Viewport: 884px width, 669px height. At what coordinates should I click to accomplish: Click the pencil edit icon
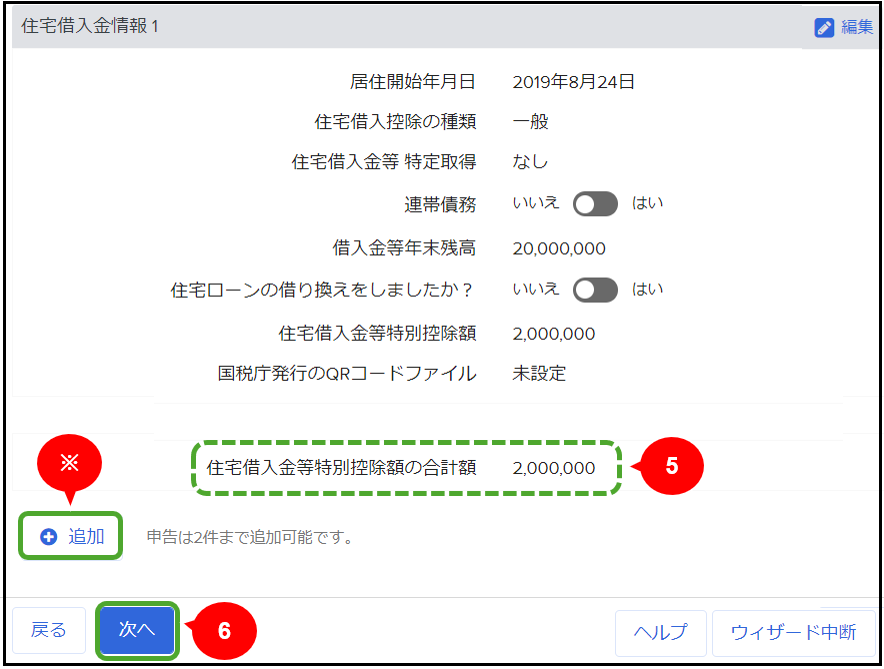[x=824, y=27]
